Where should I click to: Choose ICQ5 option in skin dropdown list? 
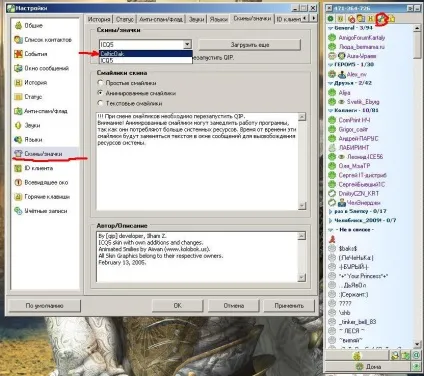coord(146,60)
